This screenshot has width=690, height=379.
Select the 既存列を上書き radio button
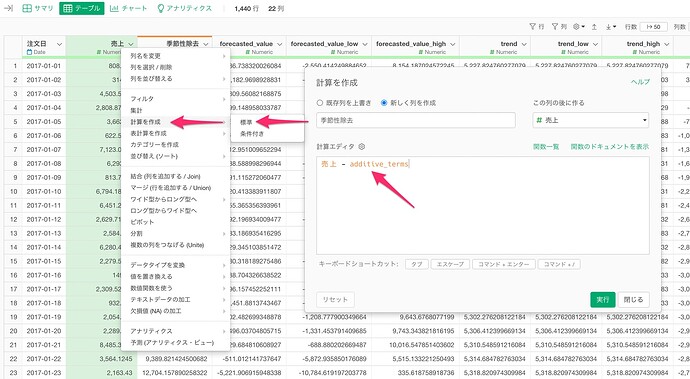(x=320, y=103)
